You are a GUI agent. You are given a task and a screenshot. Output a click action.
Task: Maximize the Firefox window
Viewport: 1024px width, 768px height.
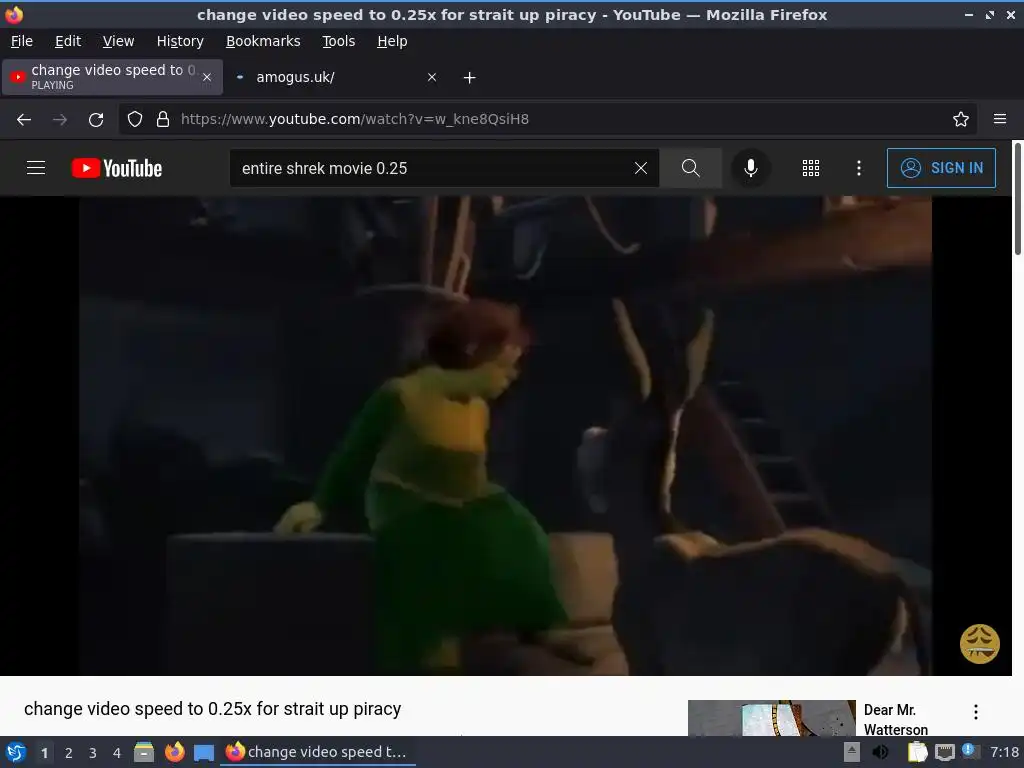990,15
